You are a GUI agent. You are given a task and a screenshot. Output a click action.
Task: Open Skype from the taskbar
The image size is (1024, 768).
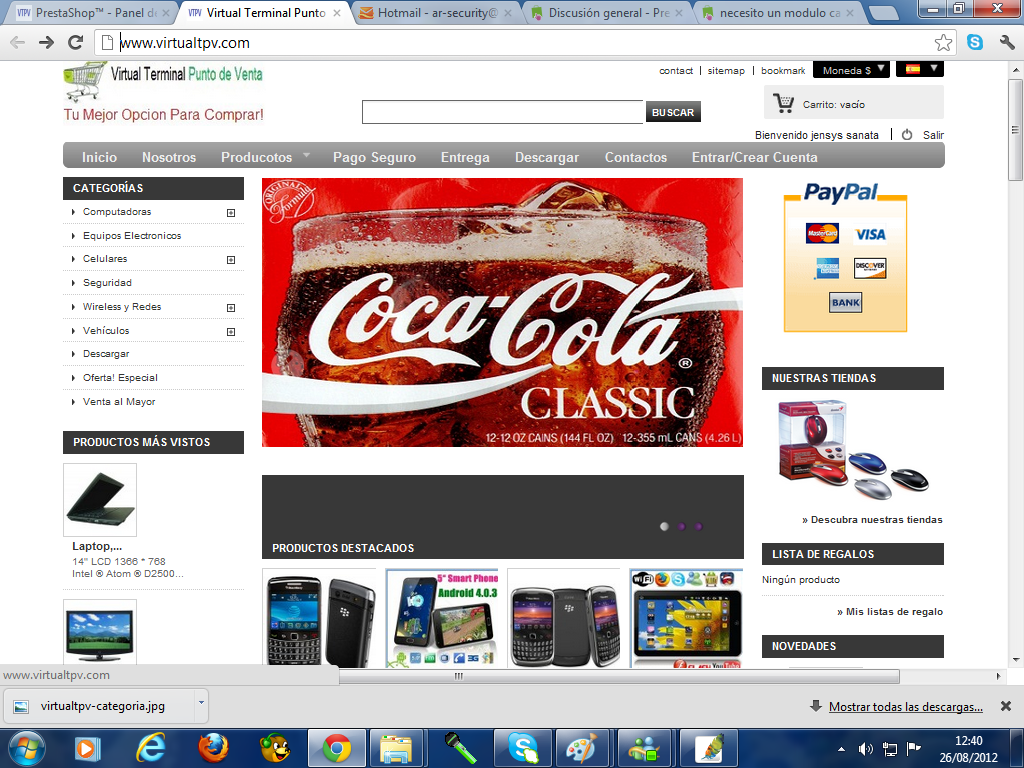point(523,748)
